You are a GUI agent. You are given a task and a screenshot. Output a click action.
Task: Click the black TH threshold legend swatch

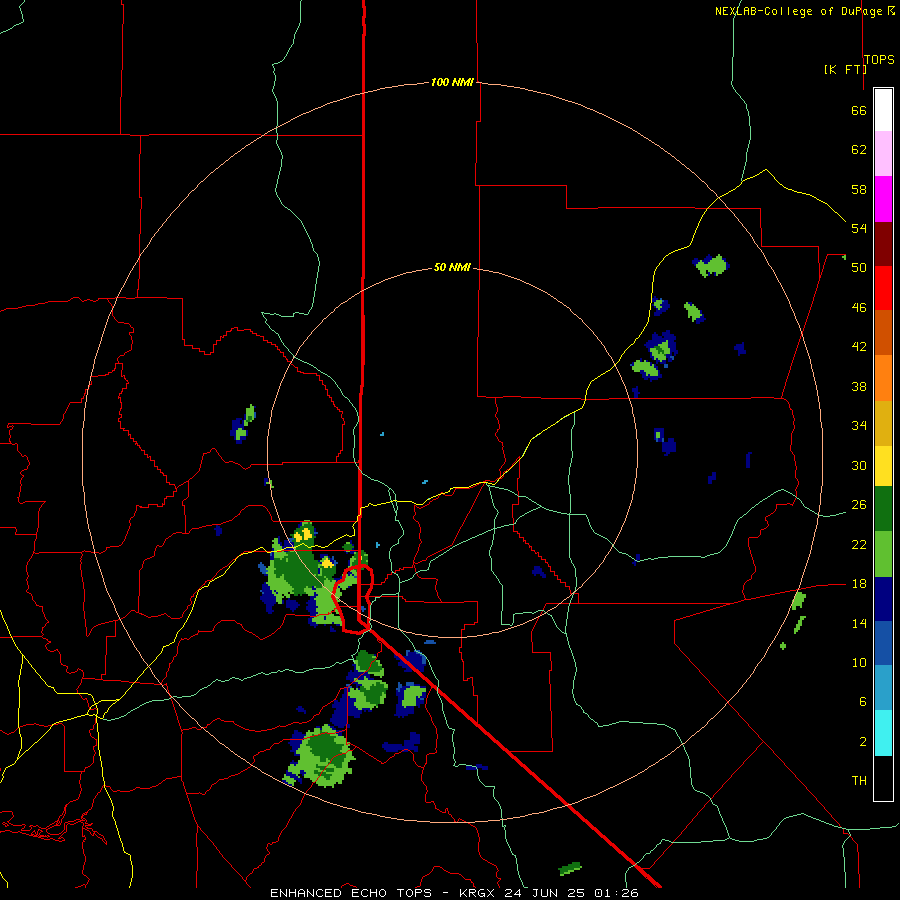tap(883, 778)
